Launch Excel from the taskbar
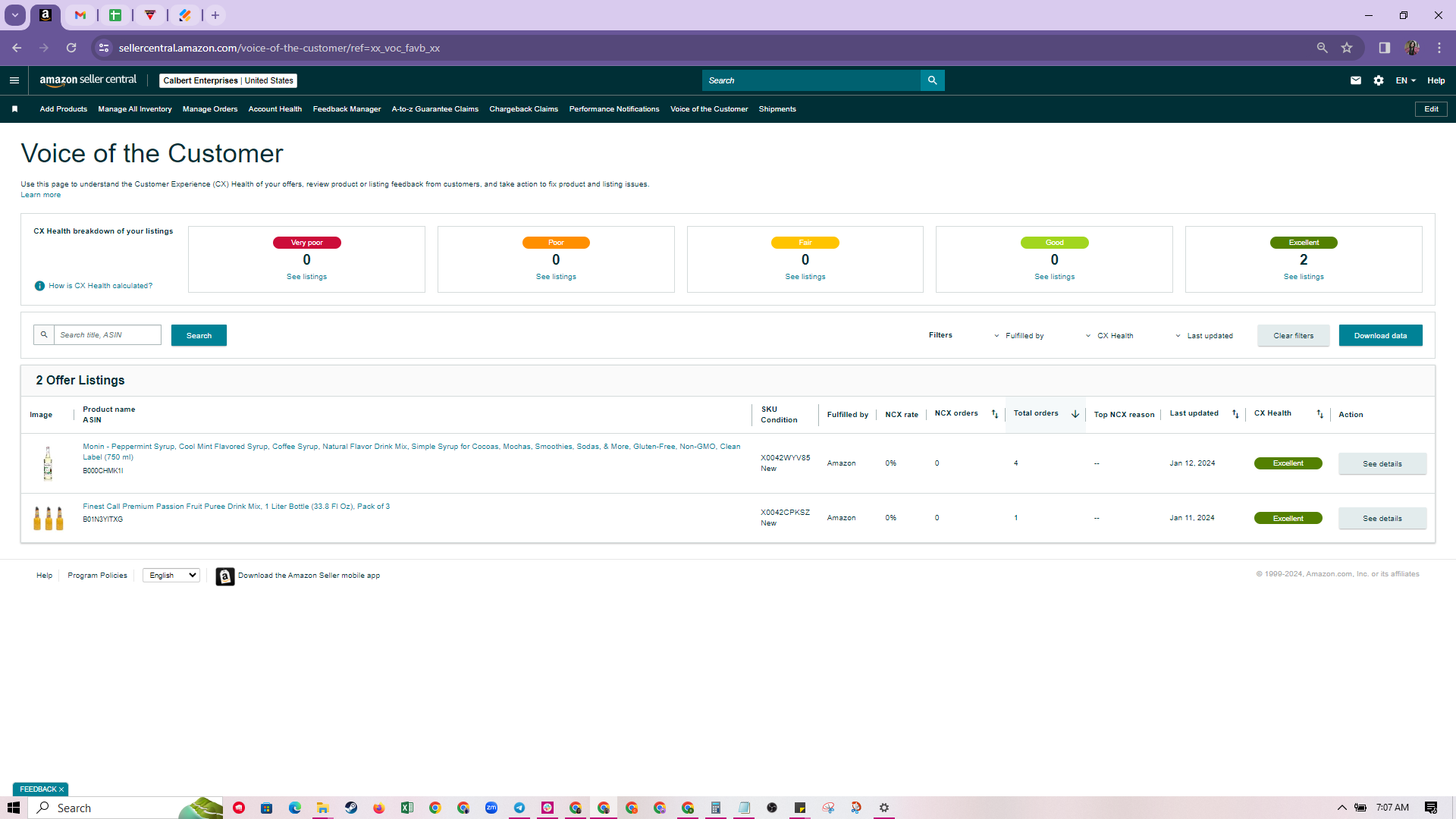 click(x=407, y=808)
